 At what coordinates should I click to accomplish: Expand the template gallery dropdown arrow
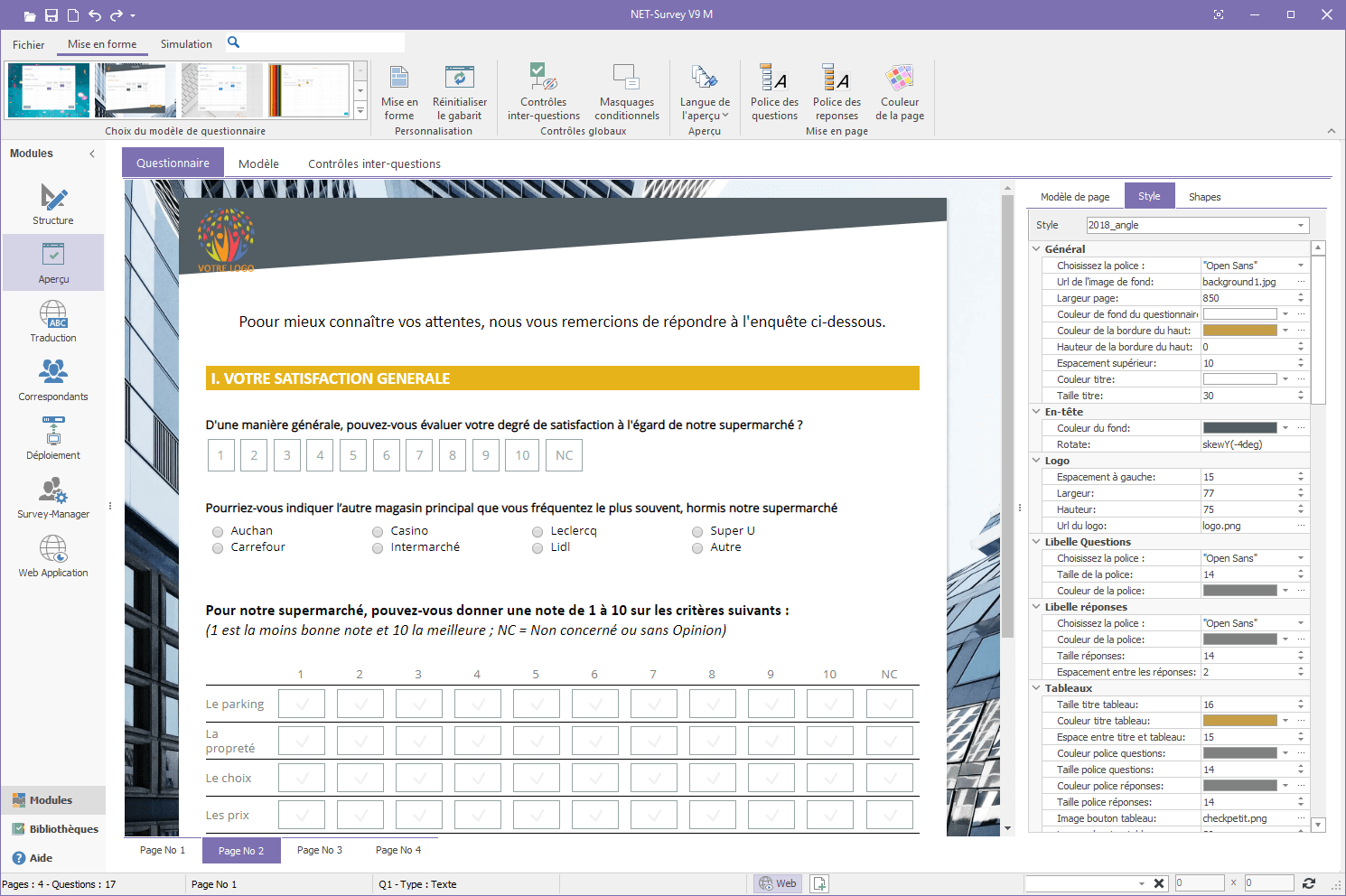360,111
